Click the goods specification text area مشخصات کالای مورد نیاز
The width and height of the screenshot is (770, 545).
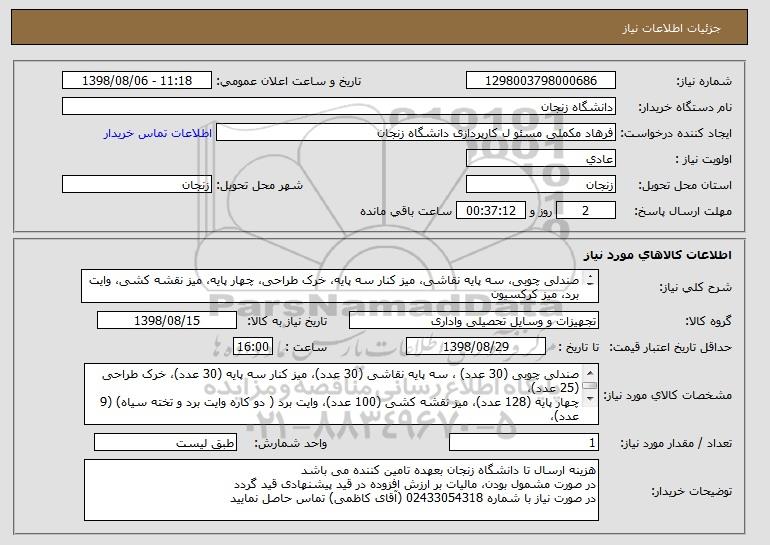341,394
